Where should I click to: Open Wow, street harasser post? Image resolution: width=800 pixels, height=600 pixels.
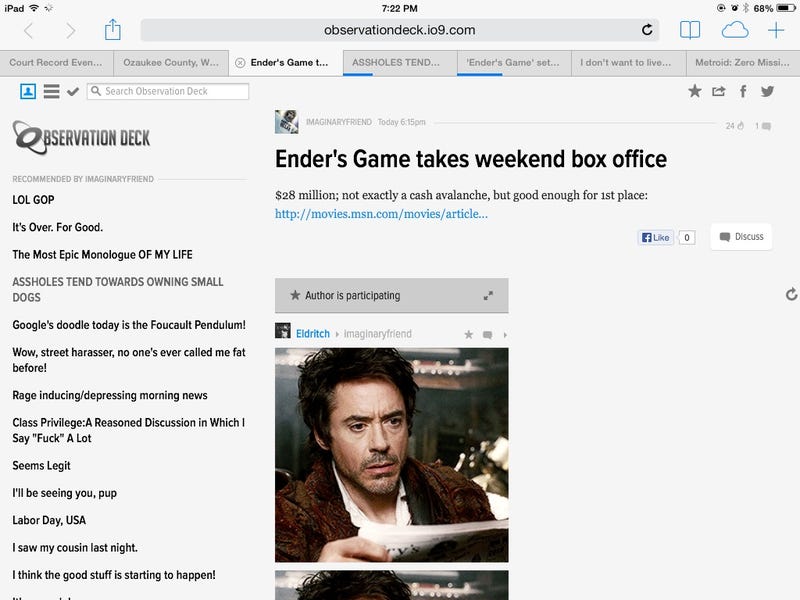click(x=129, y=360)
